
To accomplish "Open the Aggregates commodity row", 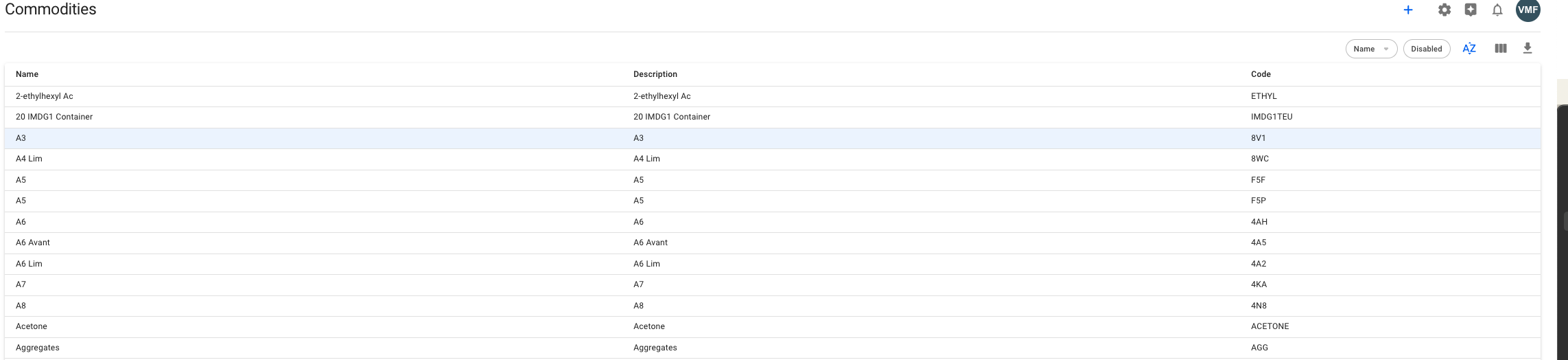I will [x=38, y=348].
